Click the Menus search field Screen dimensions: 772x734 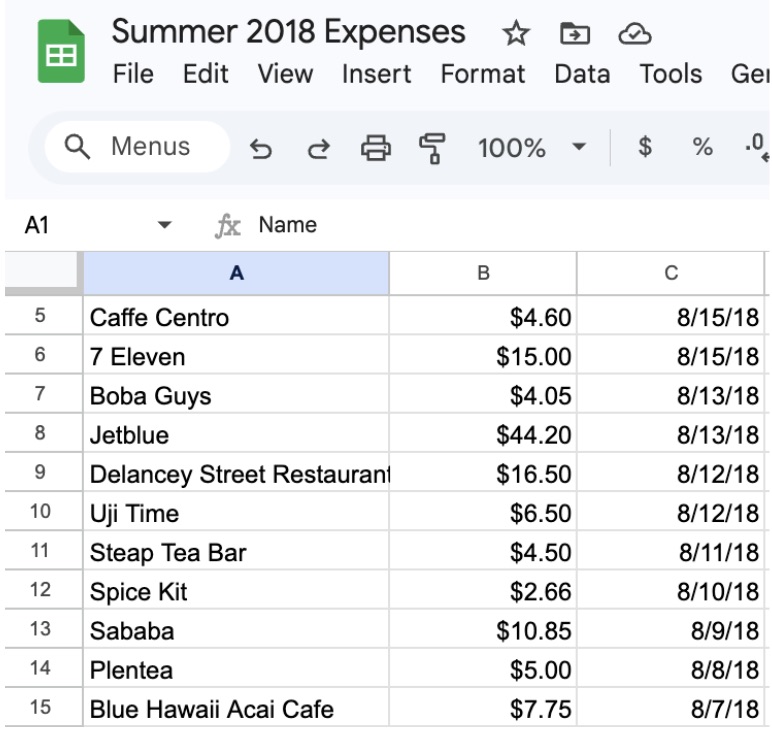137,147
